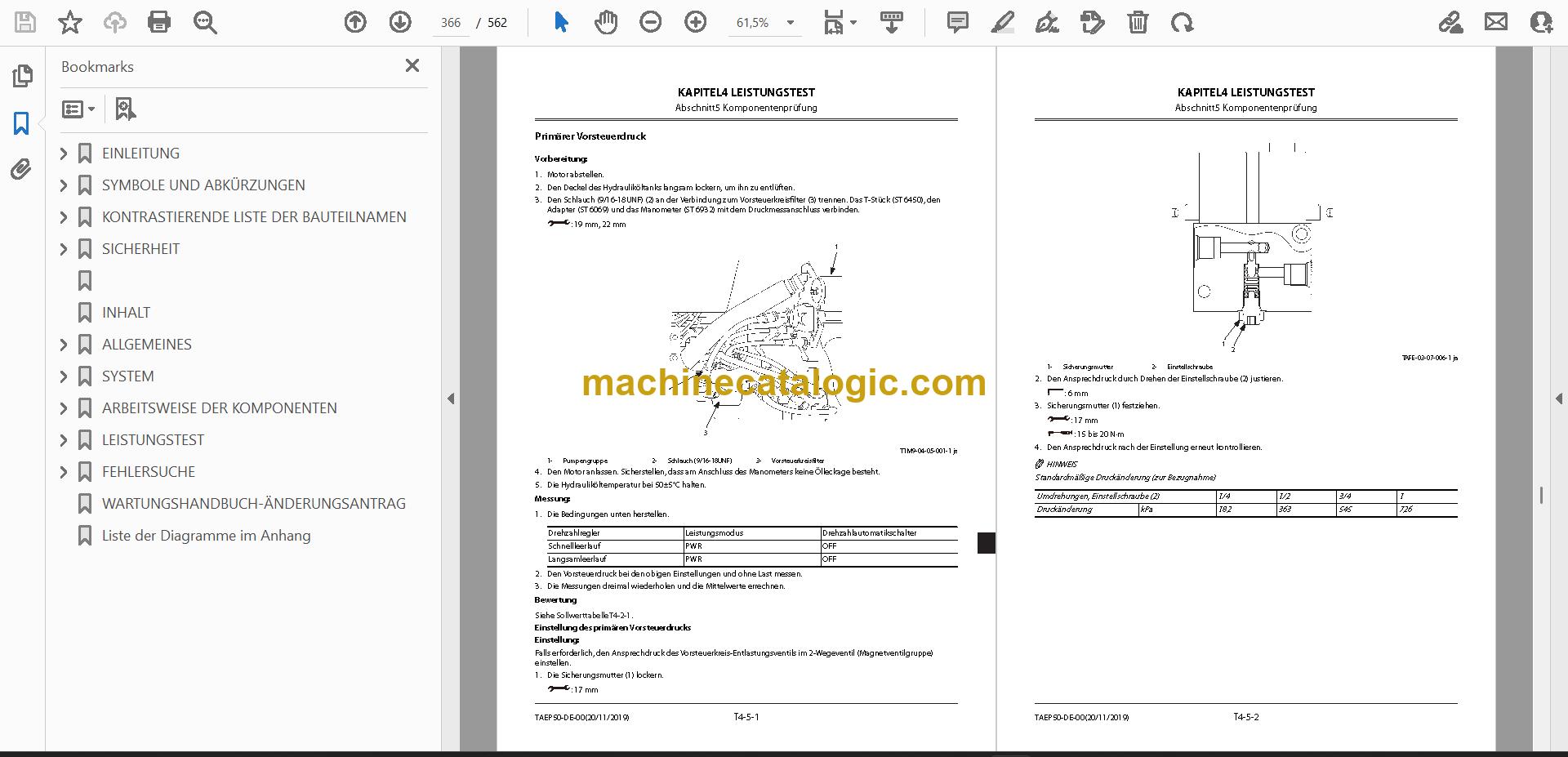Toggle the Attachments paperclip panel
Viewport: 1568px width, 757px height.
[x=22, y=170]
